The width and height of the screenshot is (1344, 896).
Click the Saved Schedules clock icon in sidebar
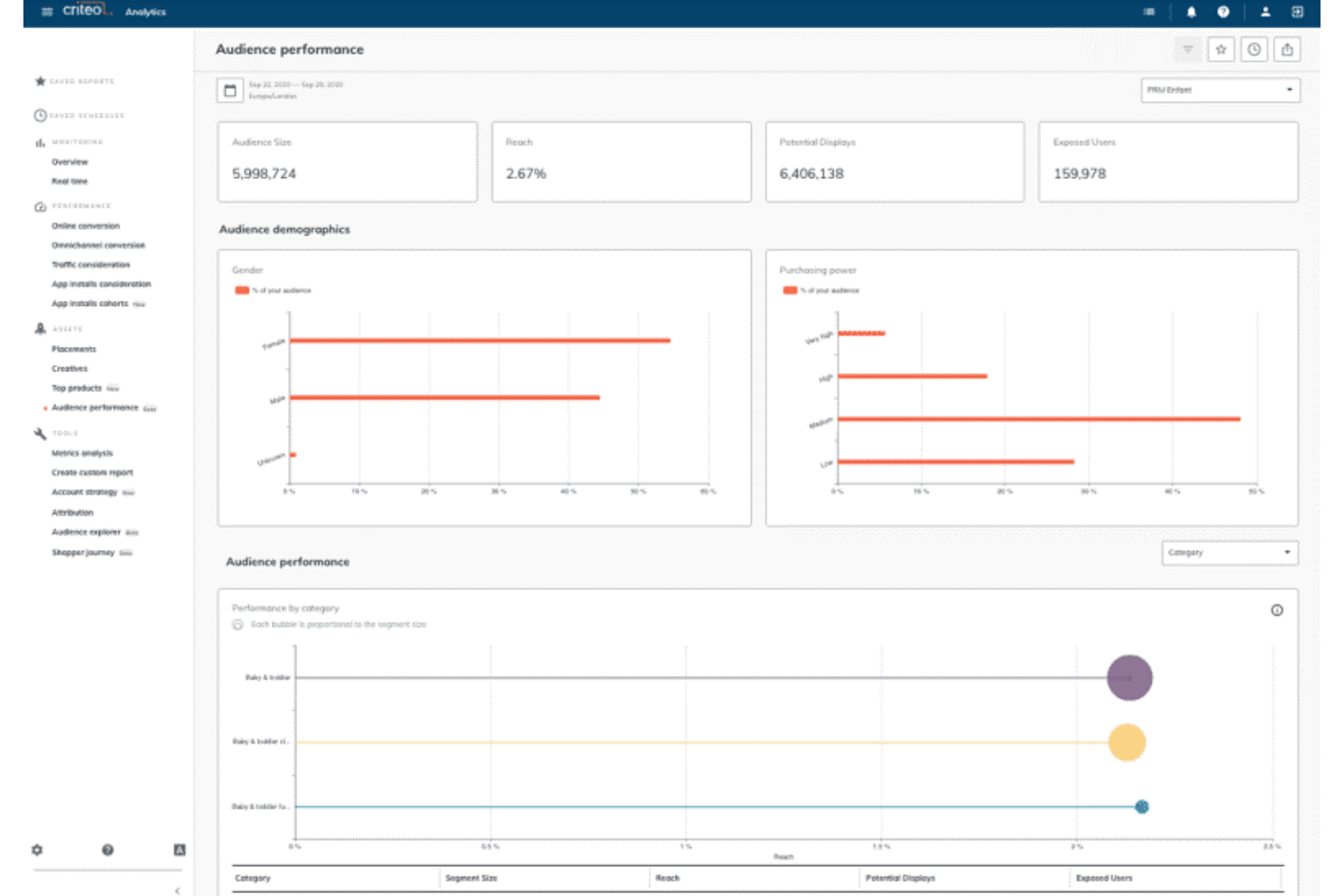(x=40, y=115)
